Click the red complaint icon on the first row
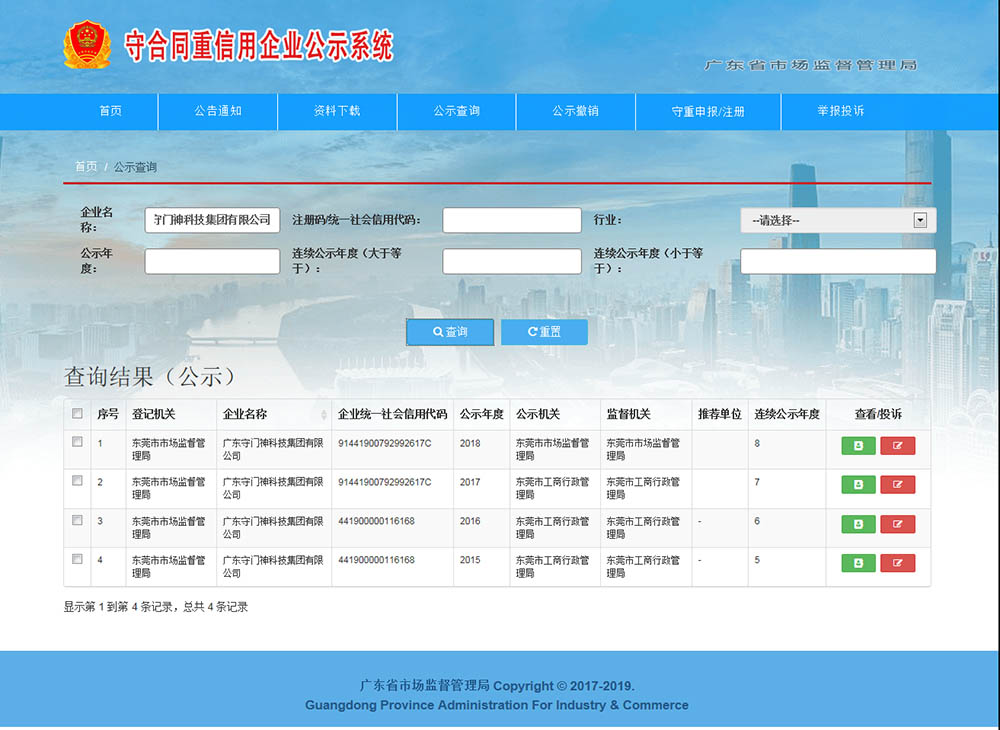The width and height of the screenshot is (1000, 730). click(x=898, y=446)
